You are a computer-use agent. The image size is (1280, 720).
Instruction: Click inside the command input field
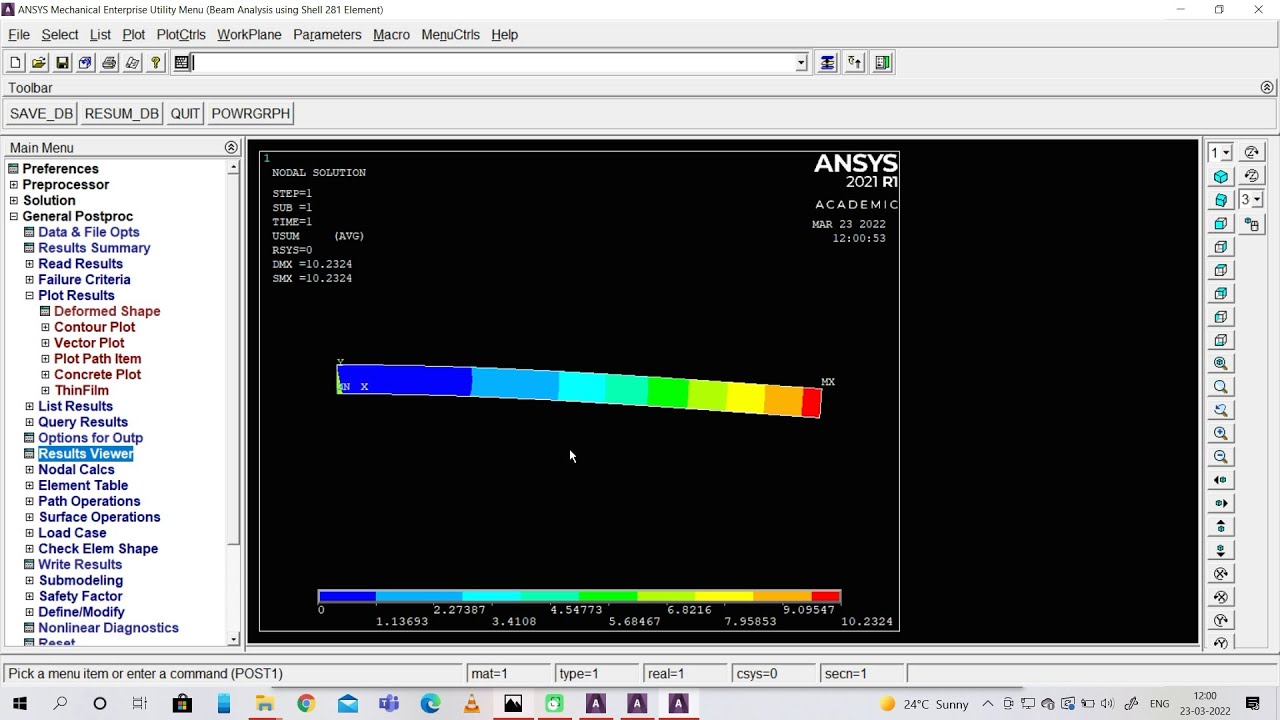tap(494, 63)
